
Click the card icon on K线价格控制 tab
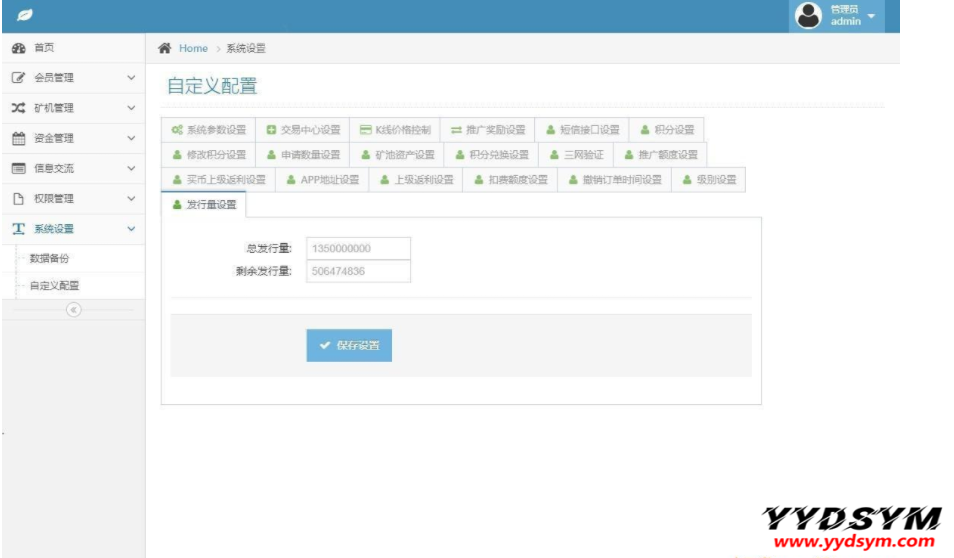[365, 130]
